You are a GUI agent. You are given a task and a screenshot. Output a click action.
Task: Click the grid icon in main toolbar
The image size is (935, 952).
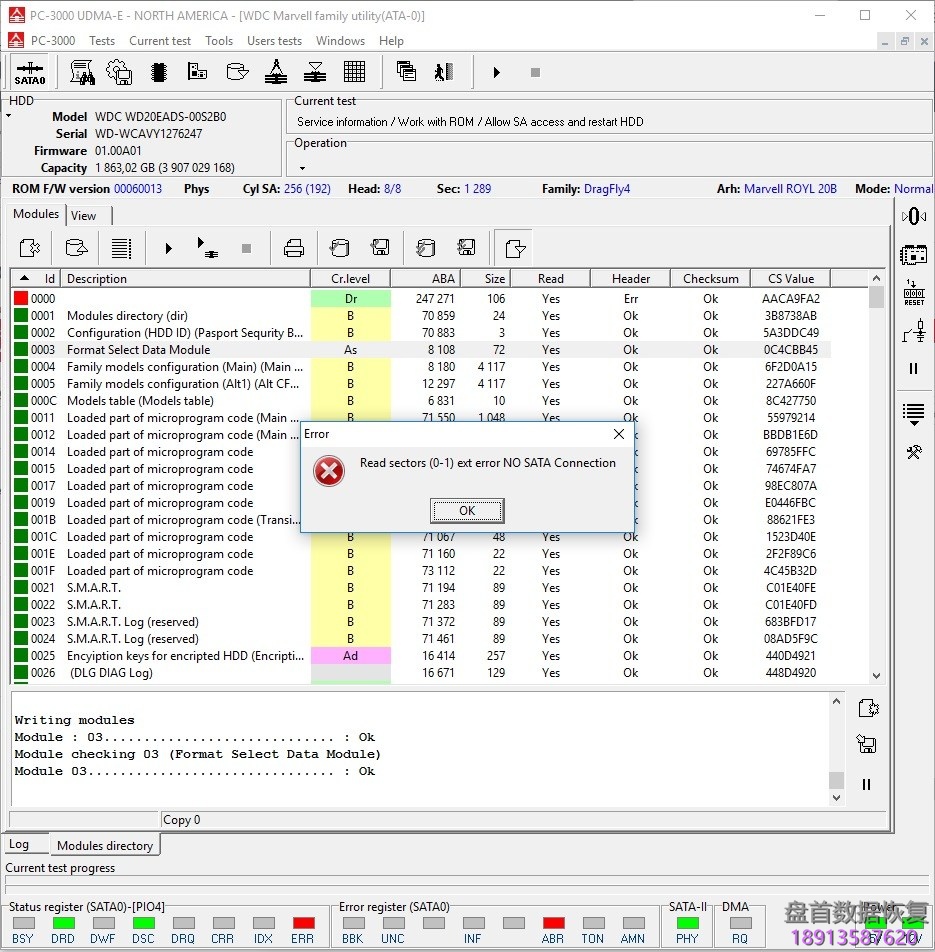coord(354,72)
